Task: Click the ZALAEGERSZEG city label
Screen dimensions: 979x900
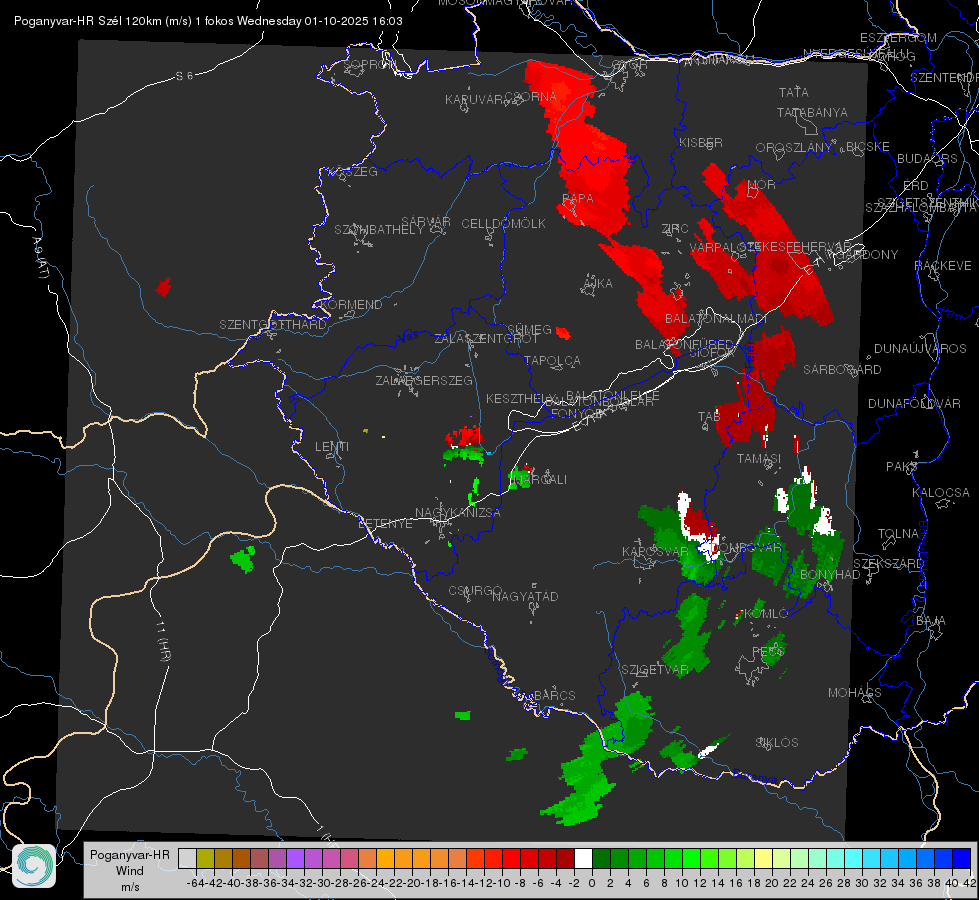Action: (423, 380)
